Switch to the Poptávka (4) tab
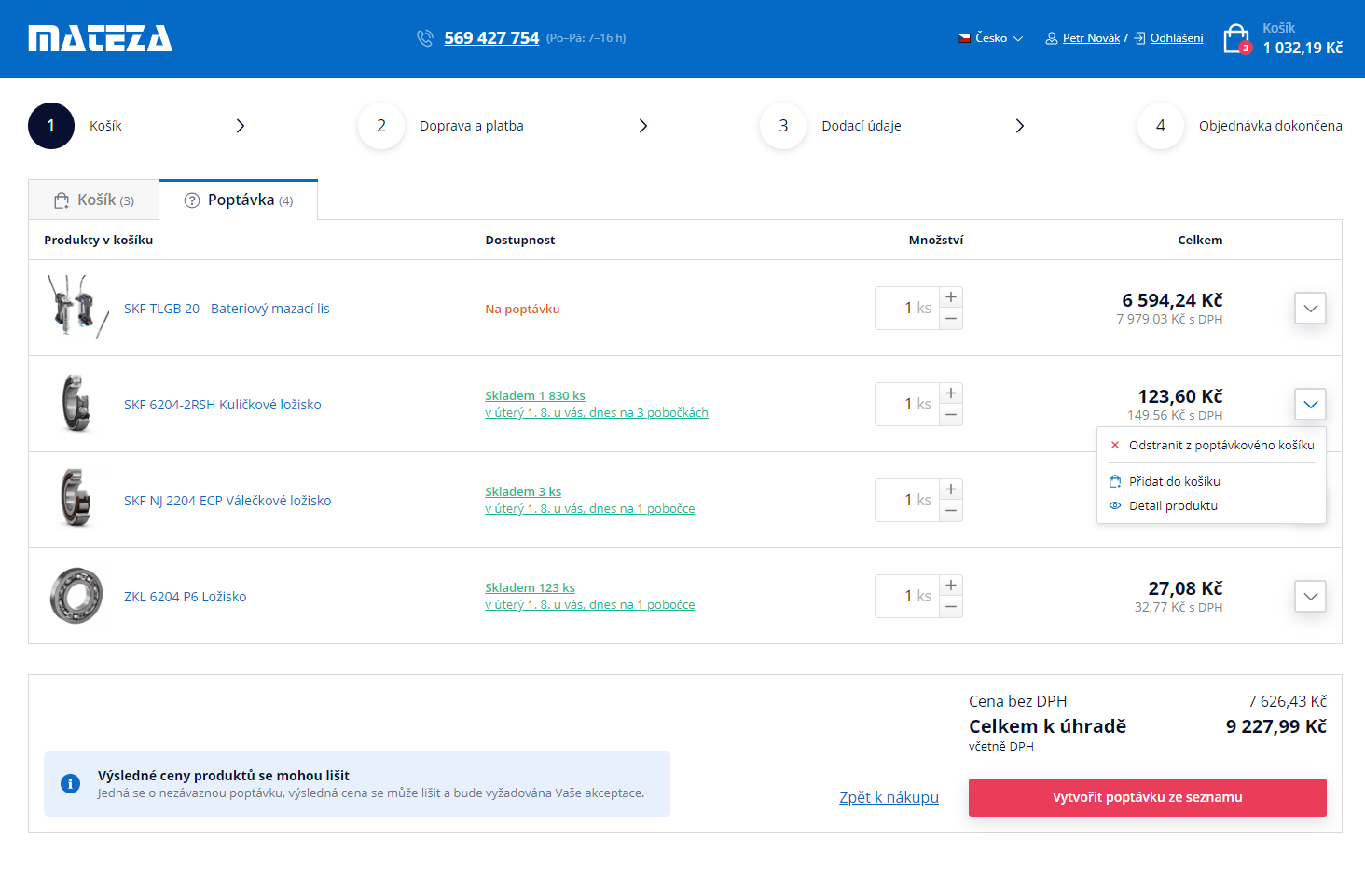1365x896 pixels. (x=239, y=200)
